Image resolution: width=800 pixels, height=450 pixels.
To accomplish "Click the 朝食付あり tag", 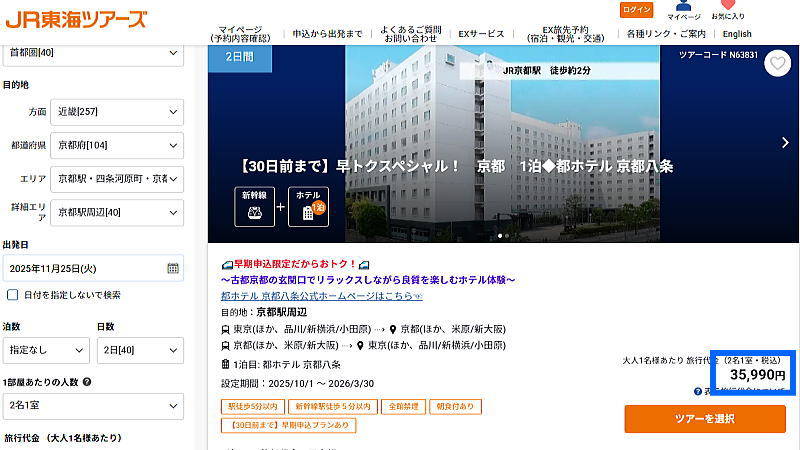I will click(455, 407).
